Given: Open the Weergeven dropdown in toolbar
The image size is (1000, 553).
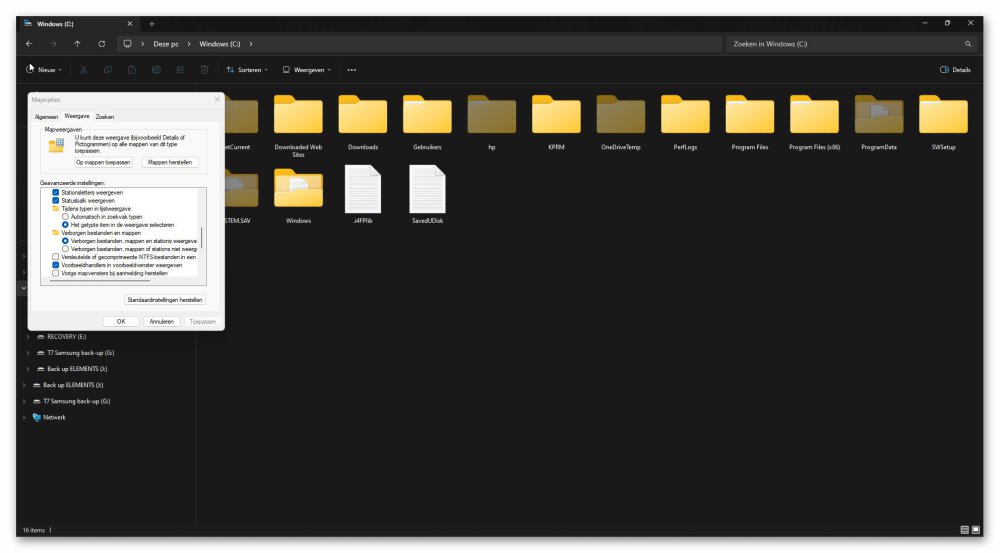Looking at the screenshot, I should point(307,70).
